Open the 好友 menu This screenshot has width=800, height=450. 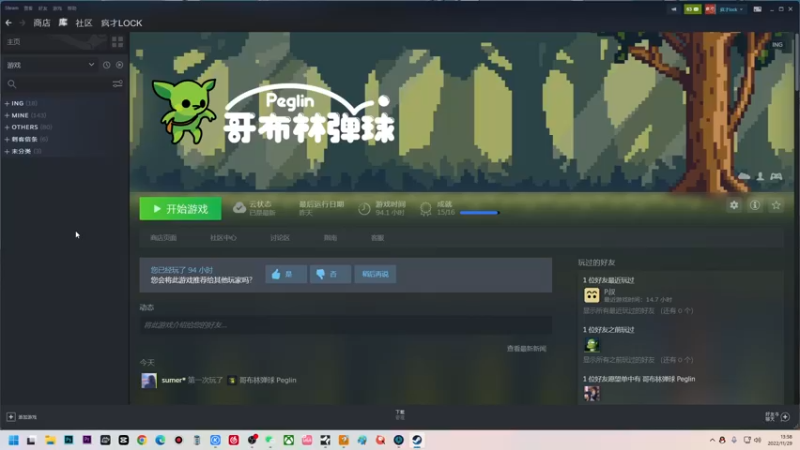43,8
